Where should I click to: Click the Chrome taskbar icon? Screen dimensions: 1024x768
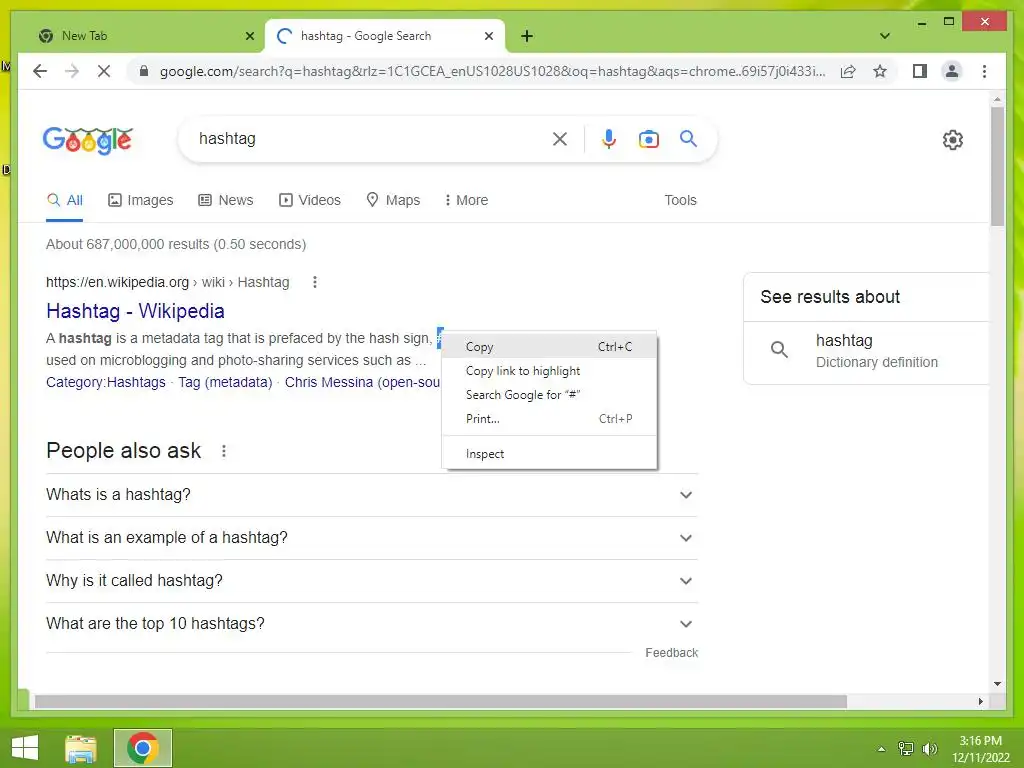click(143, 748)
